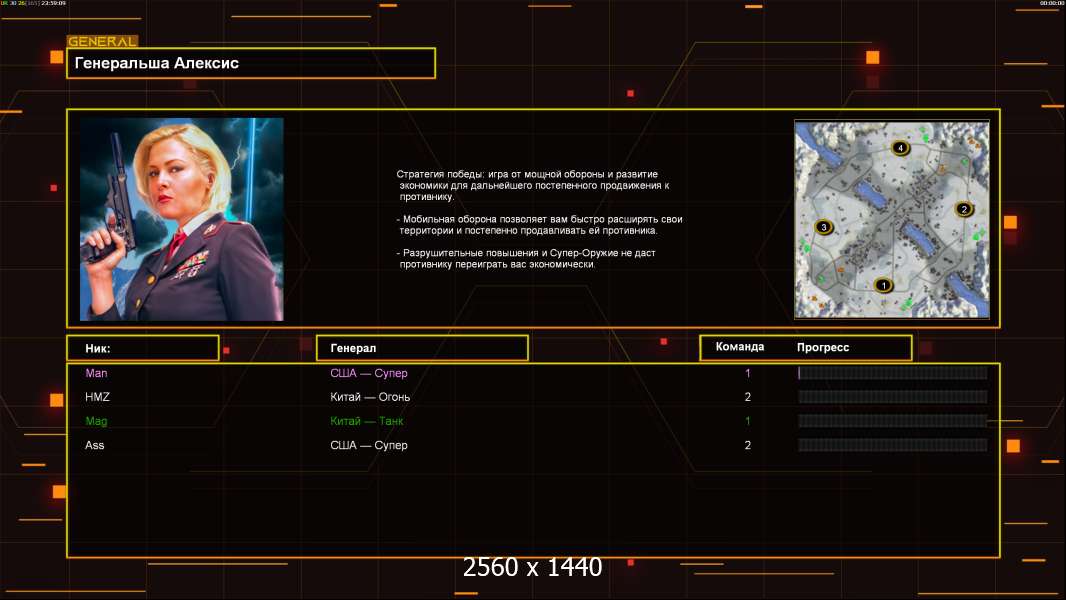Click map start position marker 2
The height and width of the screenshot is (600, 1066).
[x=963, y=209]
